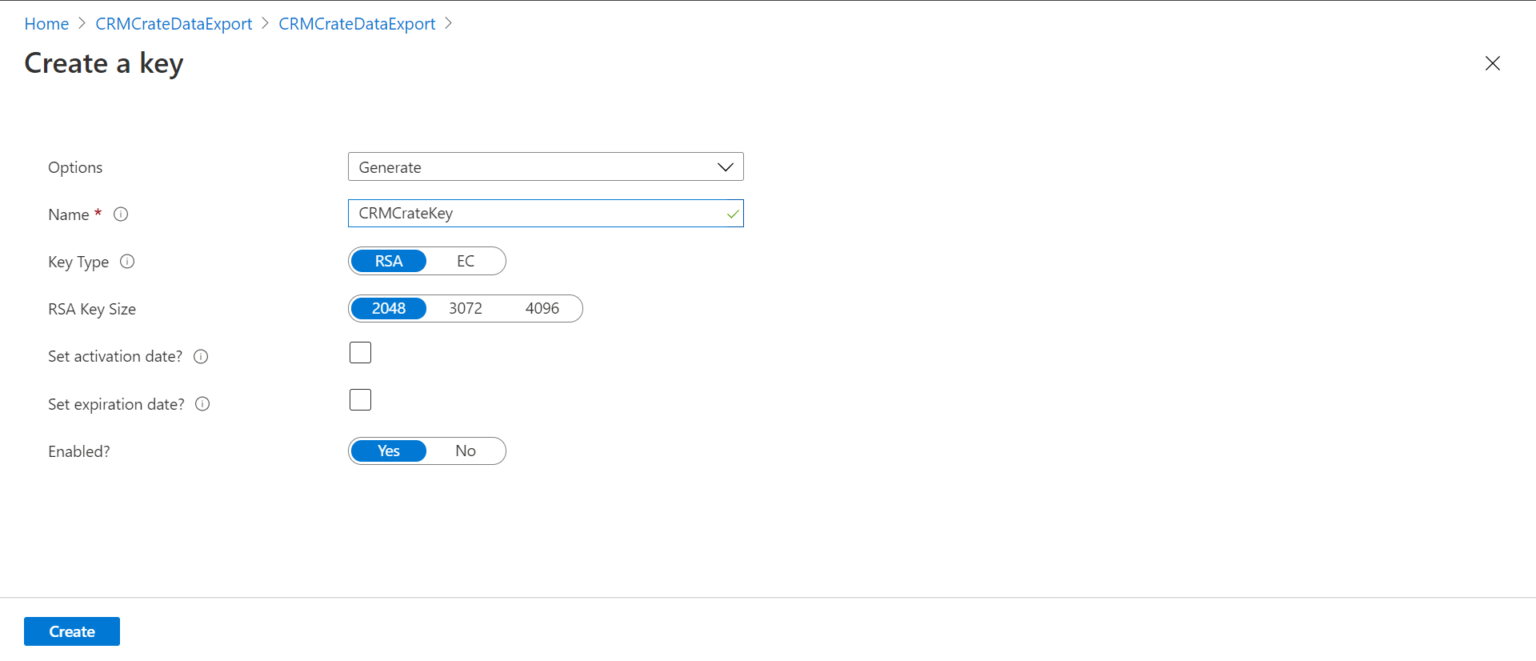Close the Create a key blade
Screen dimensions: 1536x661
point(1492,63)
